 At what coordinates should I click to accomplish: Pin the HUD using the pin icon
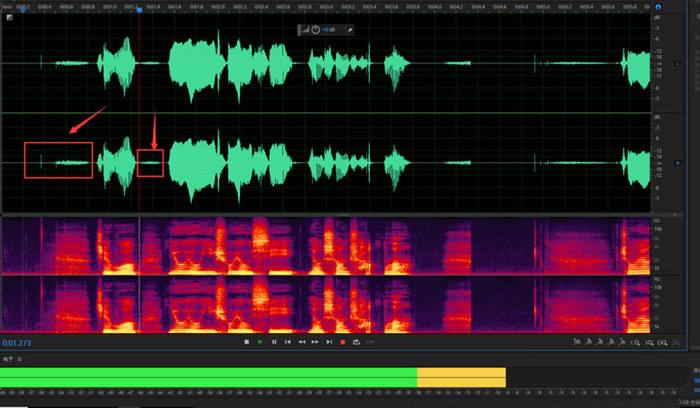(350, 30)
